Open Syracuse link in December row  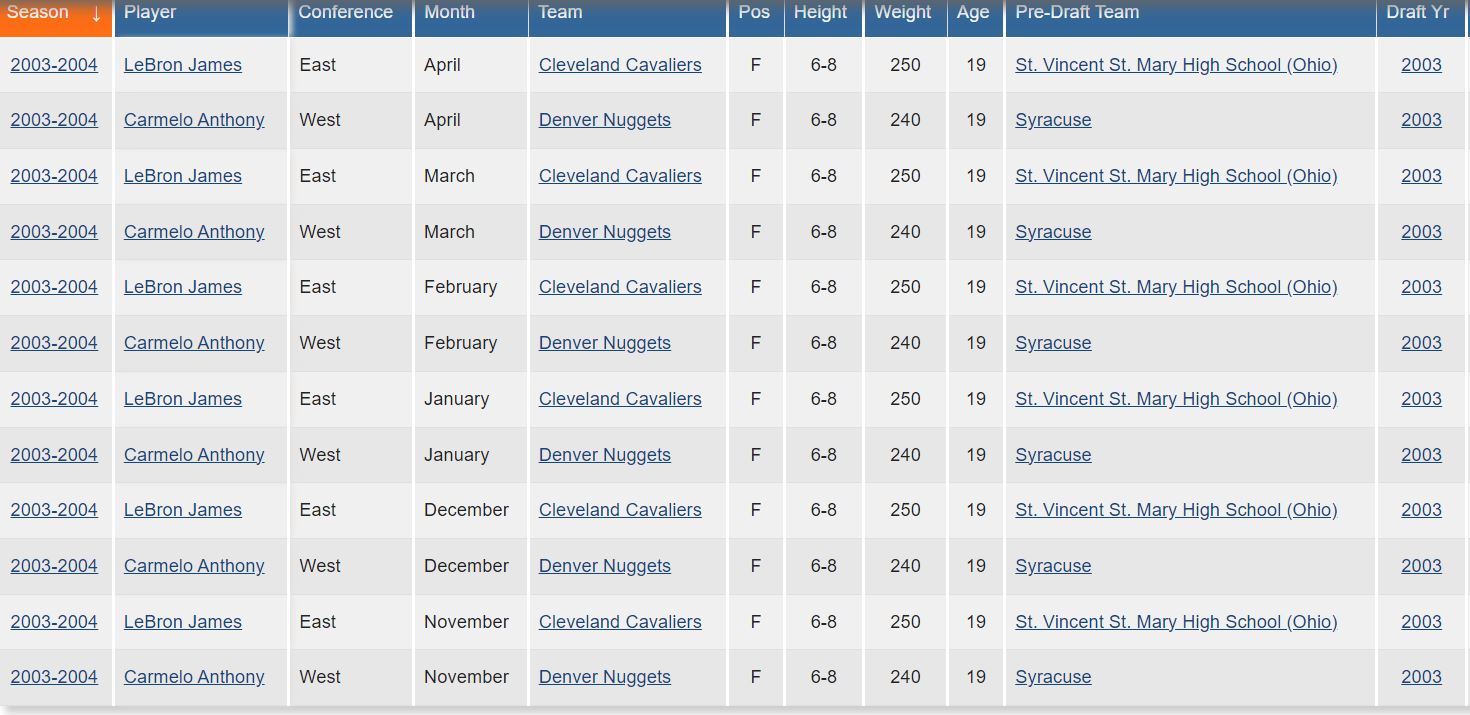tap(1053, 566)
